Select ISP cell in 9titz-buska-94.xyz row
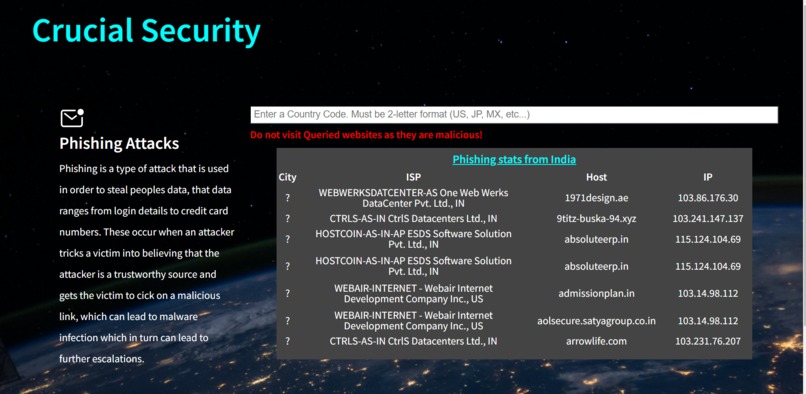The height and width of the screenshot is (394, 806). click(413, 219)
